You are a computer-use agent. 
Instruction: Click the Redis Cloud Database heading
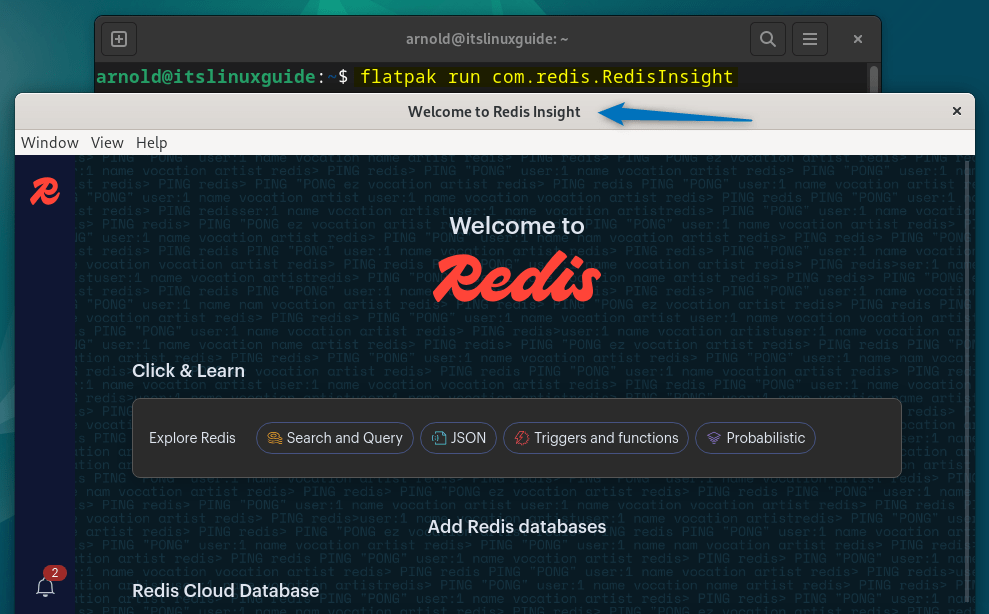(x=225, y=590)
